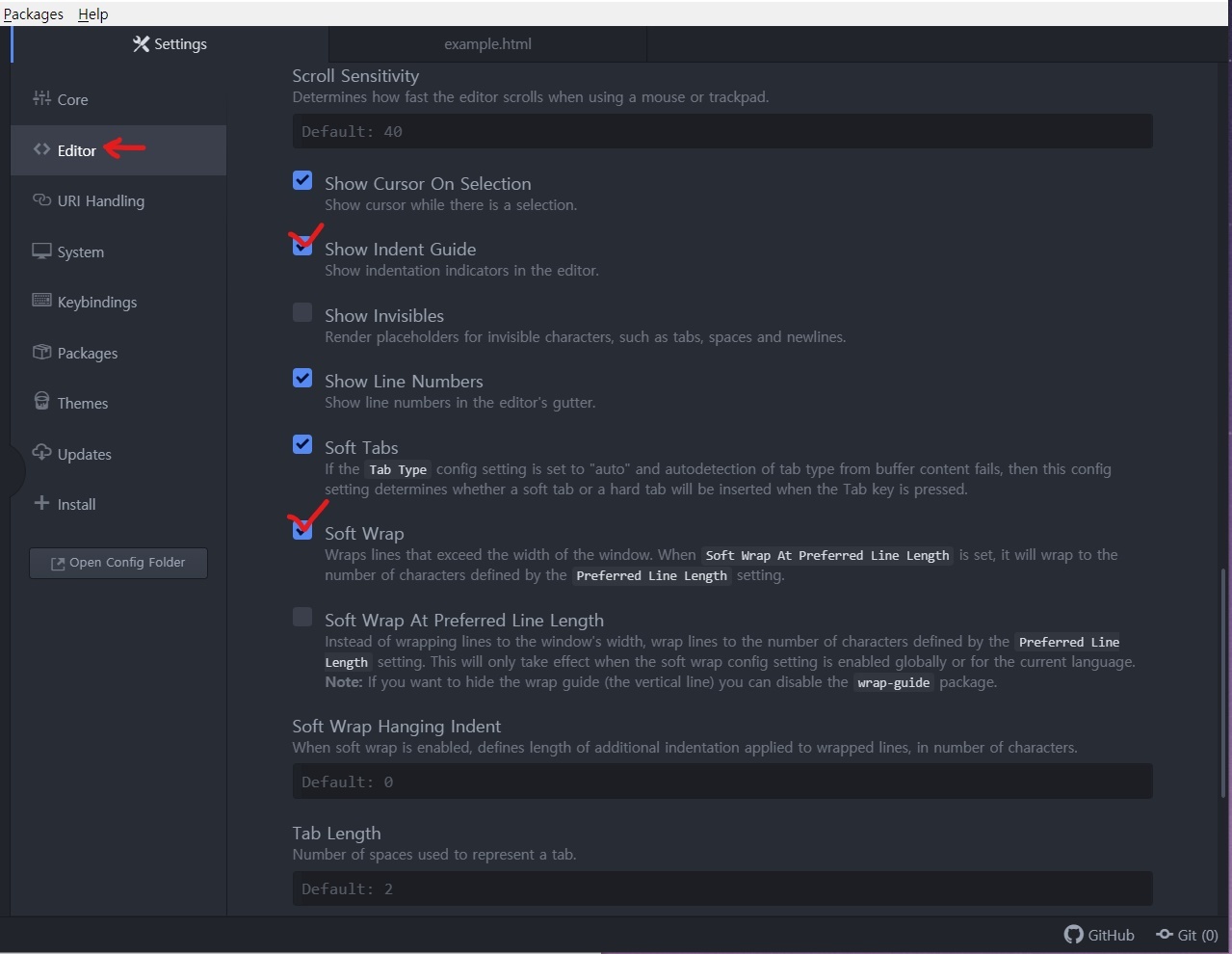Viewport: 1232px width, 954px height.
Task: Open Core settings section
Action: click(x=118, y=99)
